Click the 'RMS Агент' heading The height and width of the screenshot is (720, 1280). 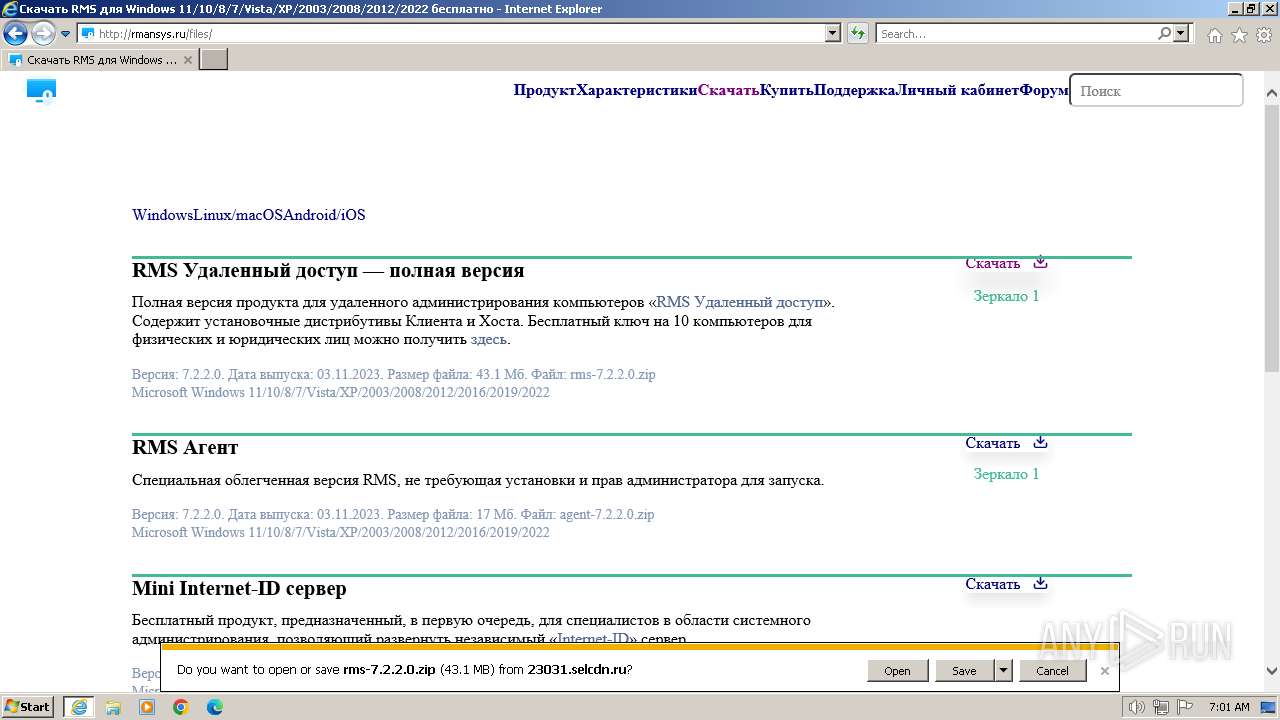pyautogui.click(x=185, y=447)
